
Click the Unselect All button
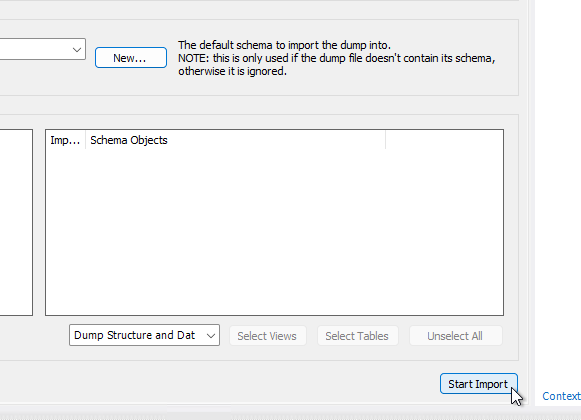pos(455,336)
